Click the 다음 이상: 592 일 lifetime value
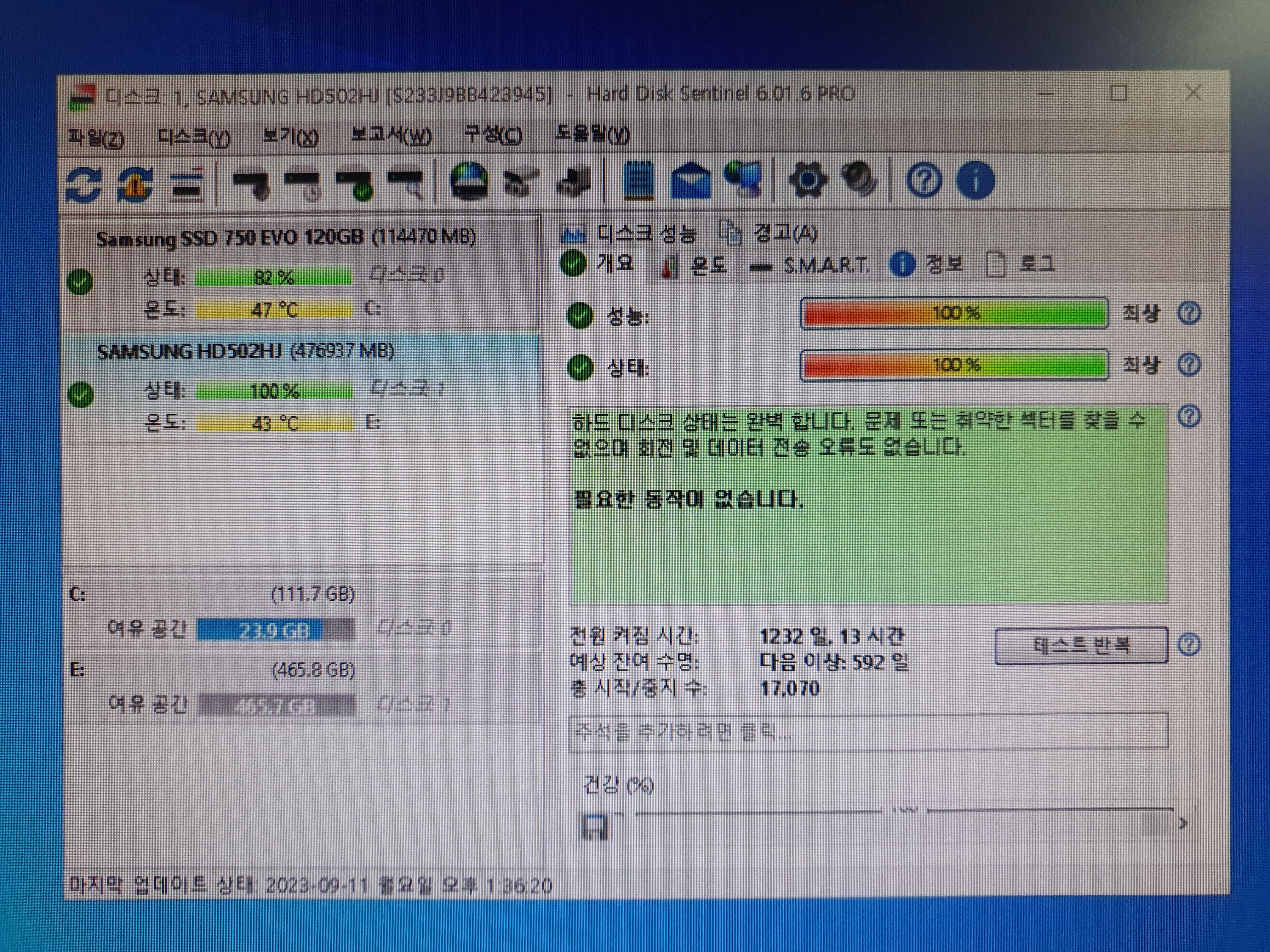The image size is (1270, 952). point(834,662)
